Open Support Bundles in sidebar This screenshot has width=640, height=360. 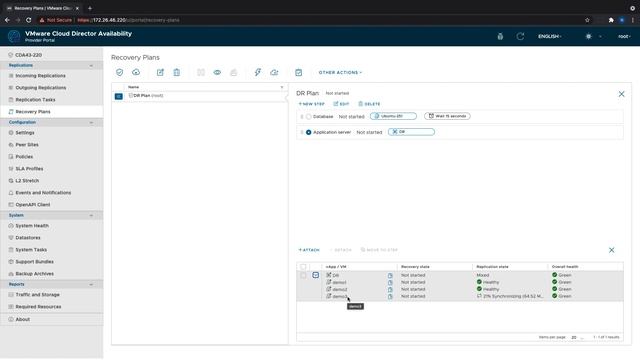[34, 262]
